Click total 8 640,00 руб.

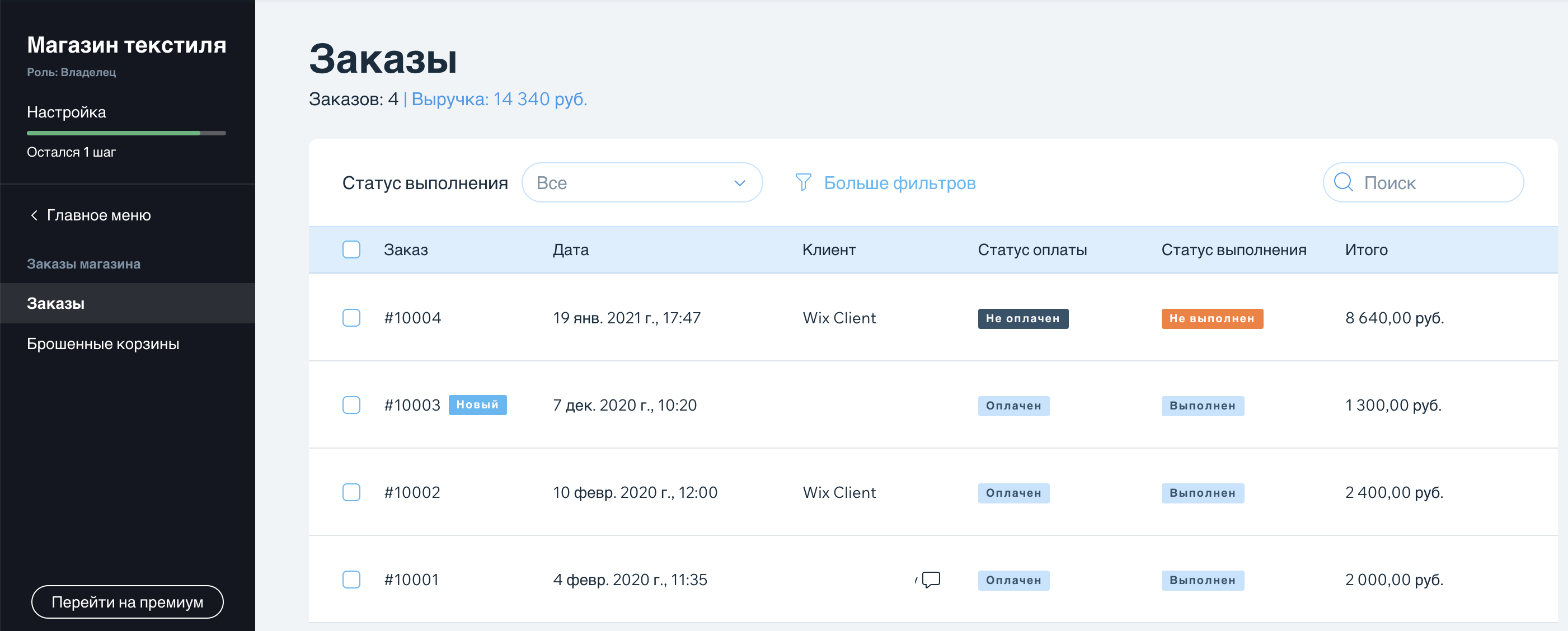point(1394,318)
